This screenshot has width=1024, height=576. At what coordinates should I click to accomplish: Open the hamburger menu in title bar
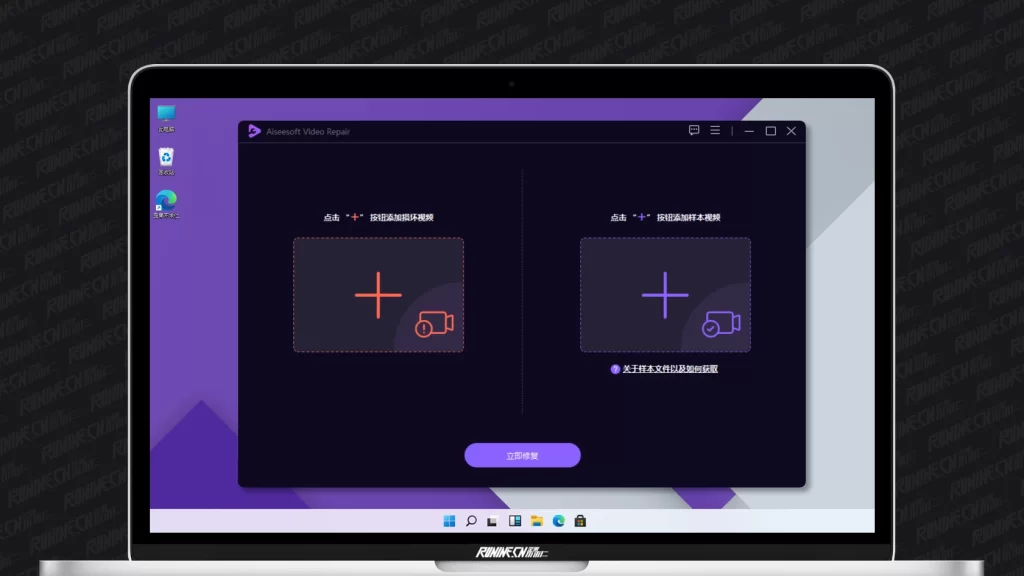715,131
